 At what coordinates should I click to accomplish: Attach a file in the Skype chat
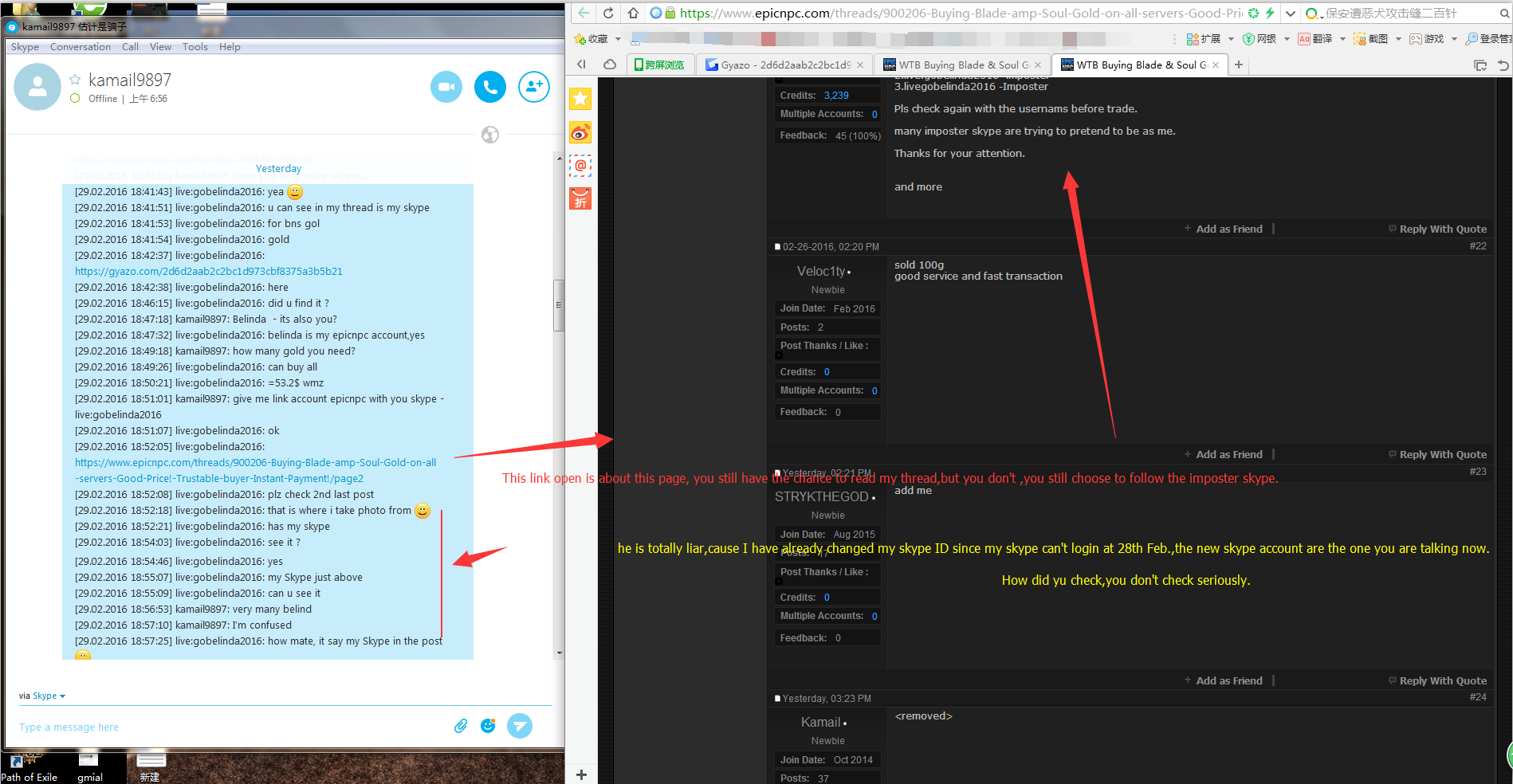pos(461,726)
